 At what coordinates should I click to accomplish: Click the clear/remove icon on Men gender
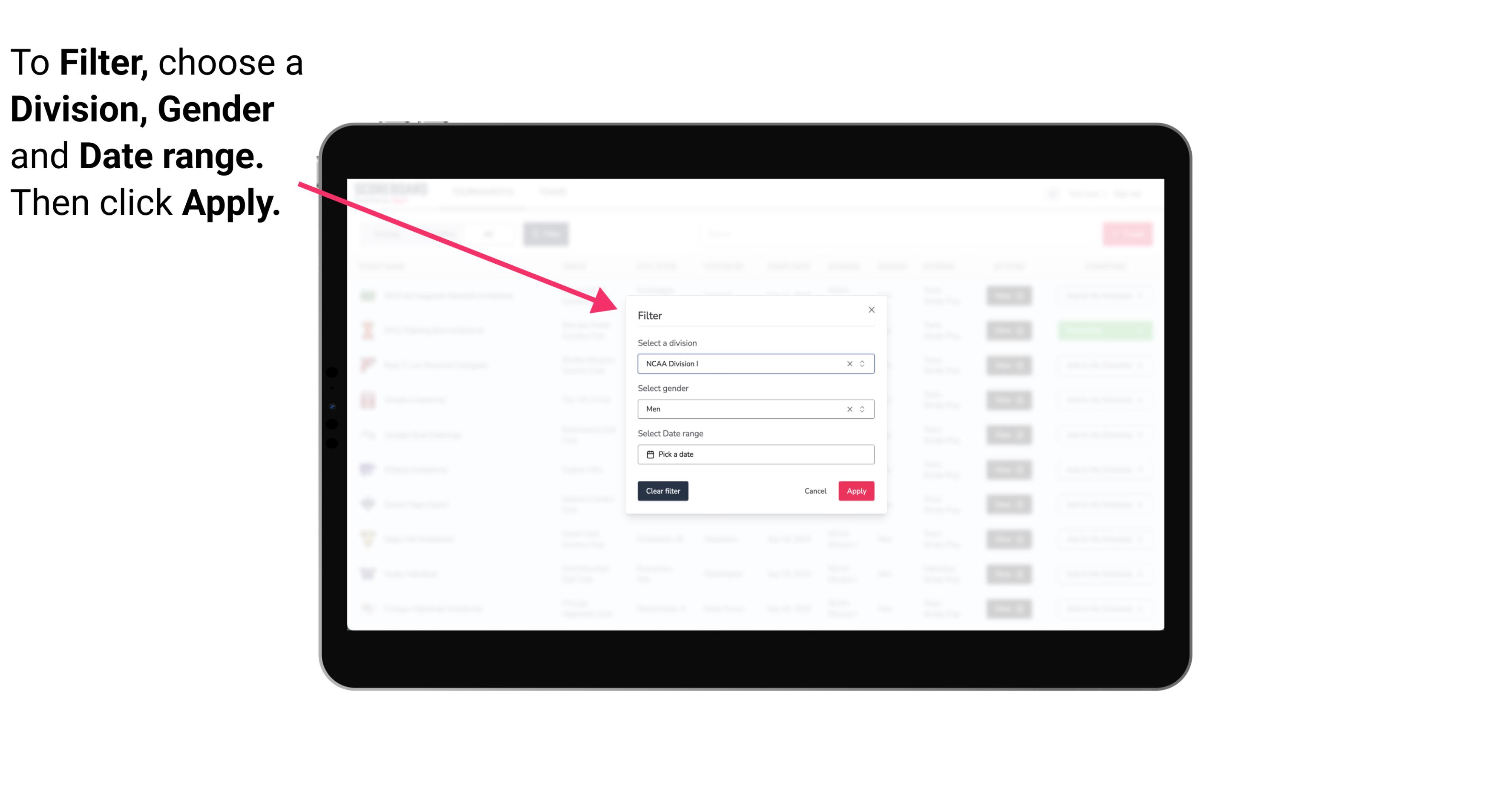848,409
